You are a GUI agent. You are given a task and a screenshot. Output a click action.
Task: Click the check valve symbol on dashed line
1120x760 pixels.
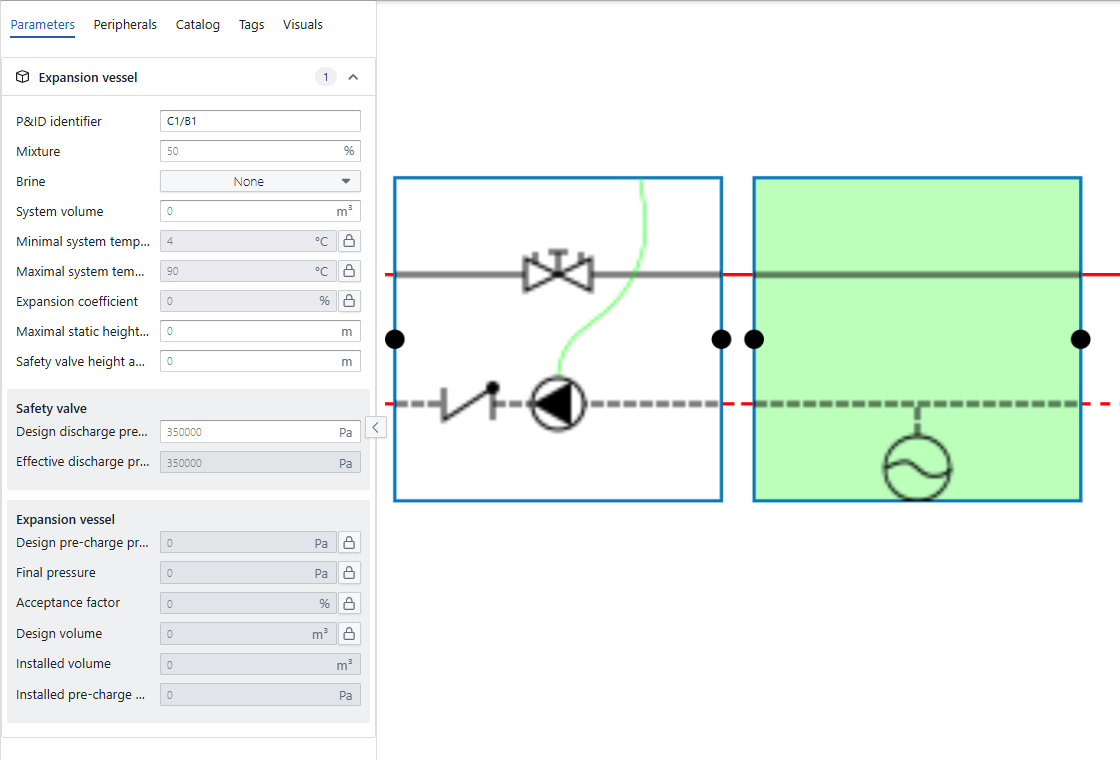(469, 402)
